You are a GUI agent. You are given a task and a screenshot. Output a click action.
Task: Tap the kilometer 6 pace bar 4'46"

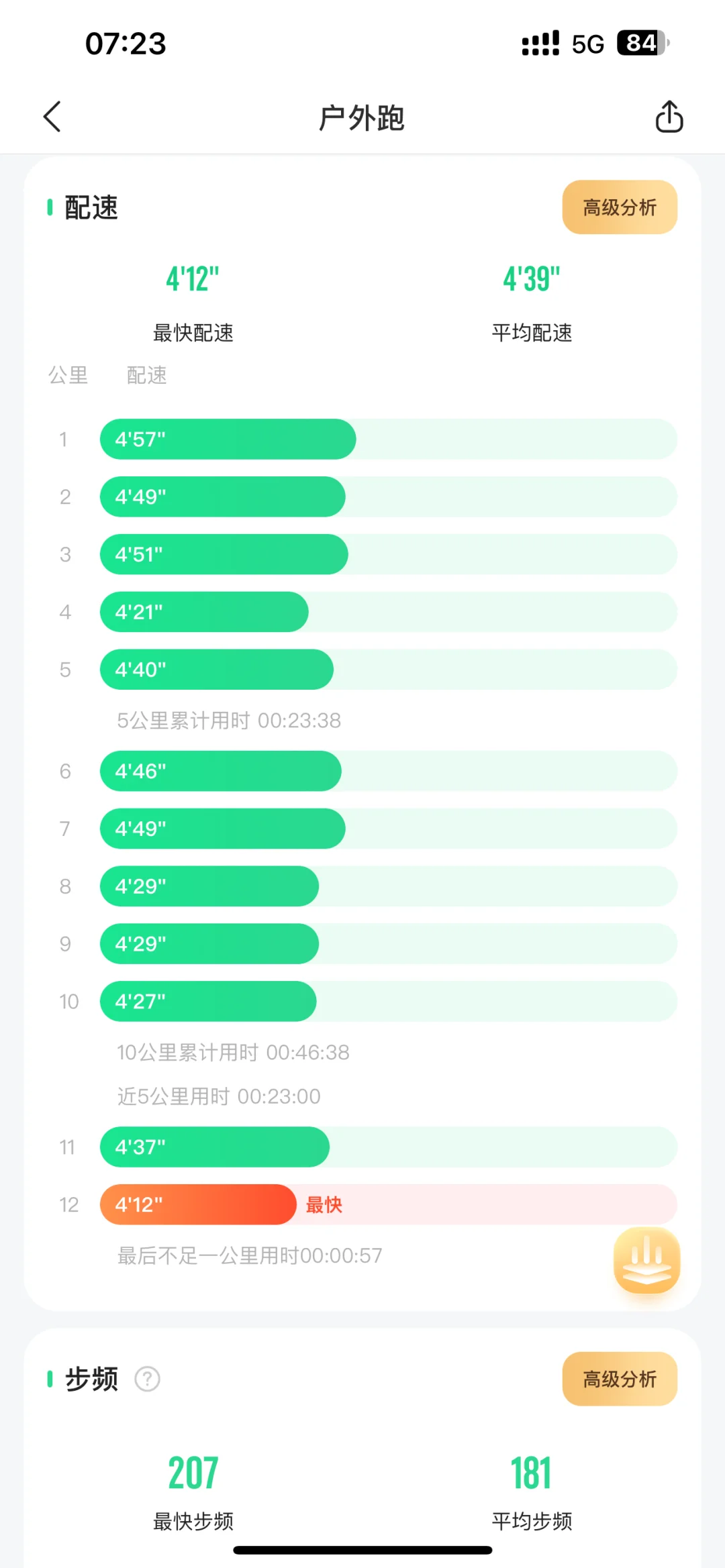[x=220, y=771]
